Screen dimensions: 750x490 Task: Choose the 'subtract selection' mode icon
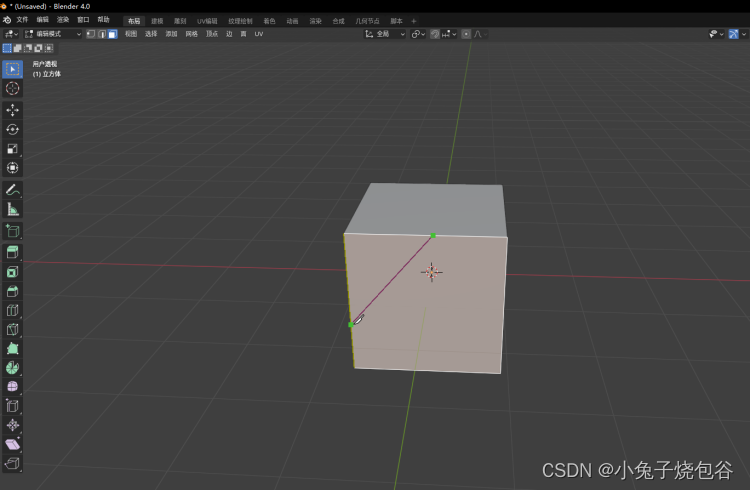pos(28,48)
